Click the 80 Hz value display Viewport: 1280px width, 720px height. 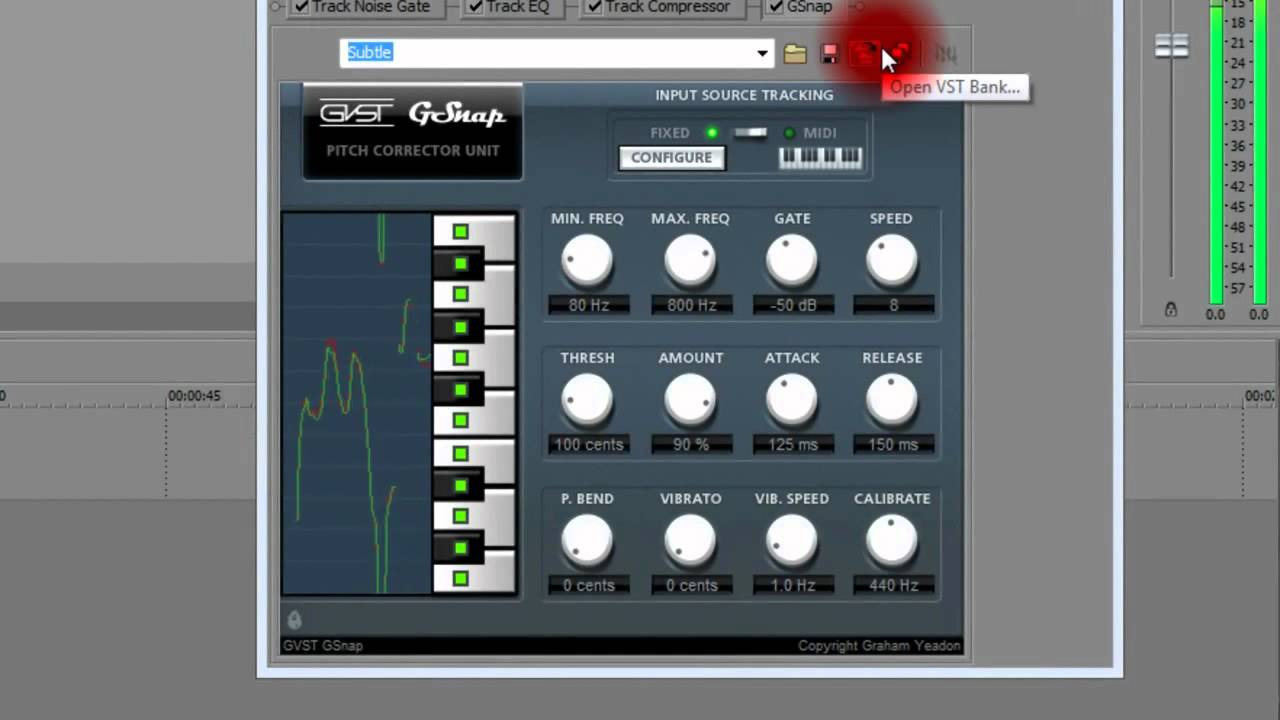(x=589, y=305)
